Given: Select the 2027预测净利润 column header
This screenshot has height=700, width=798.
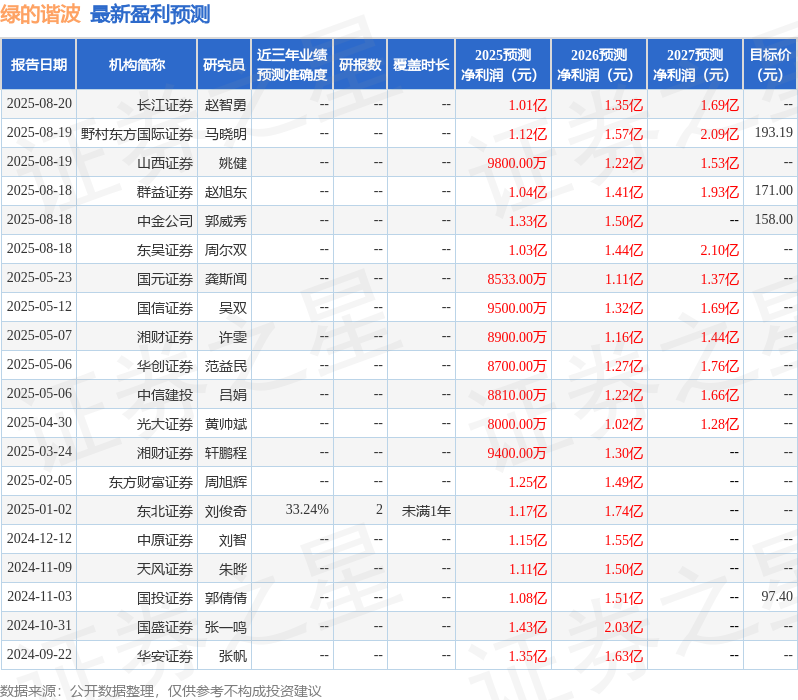Looking at the screenshot, I should (695, 65).
